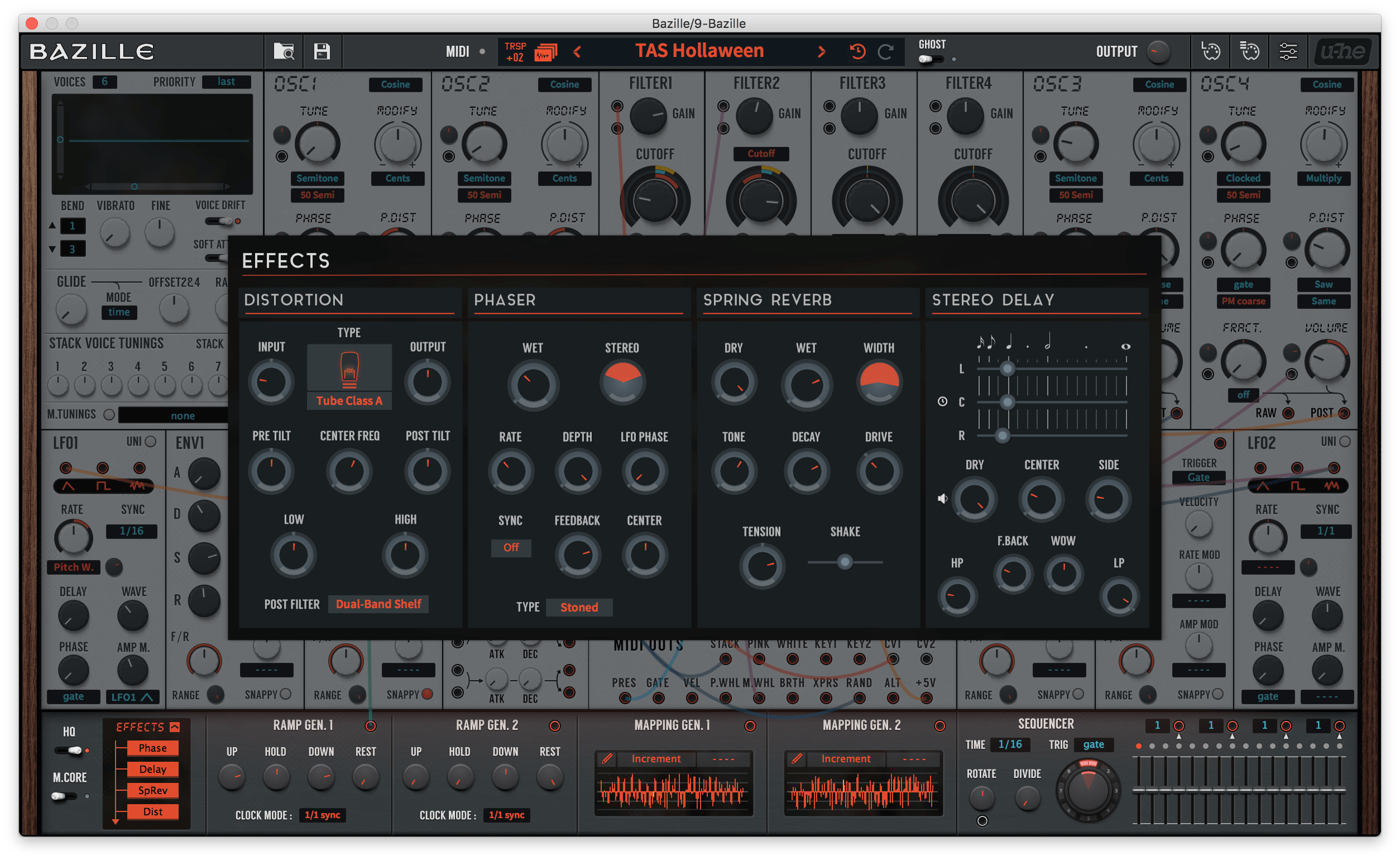The width and height of the screenshot is (1400, 860).
Task: Click the Tube Class A tube icon
Action: click(x=349, y=368)
